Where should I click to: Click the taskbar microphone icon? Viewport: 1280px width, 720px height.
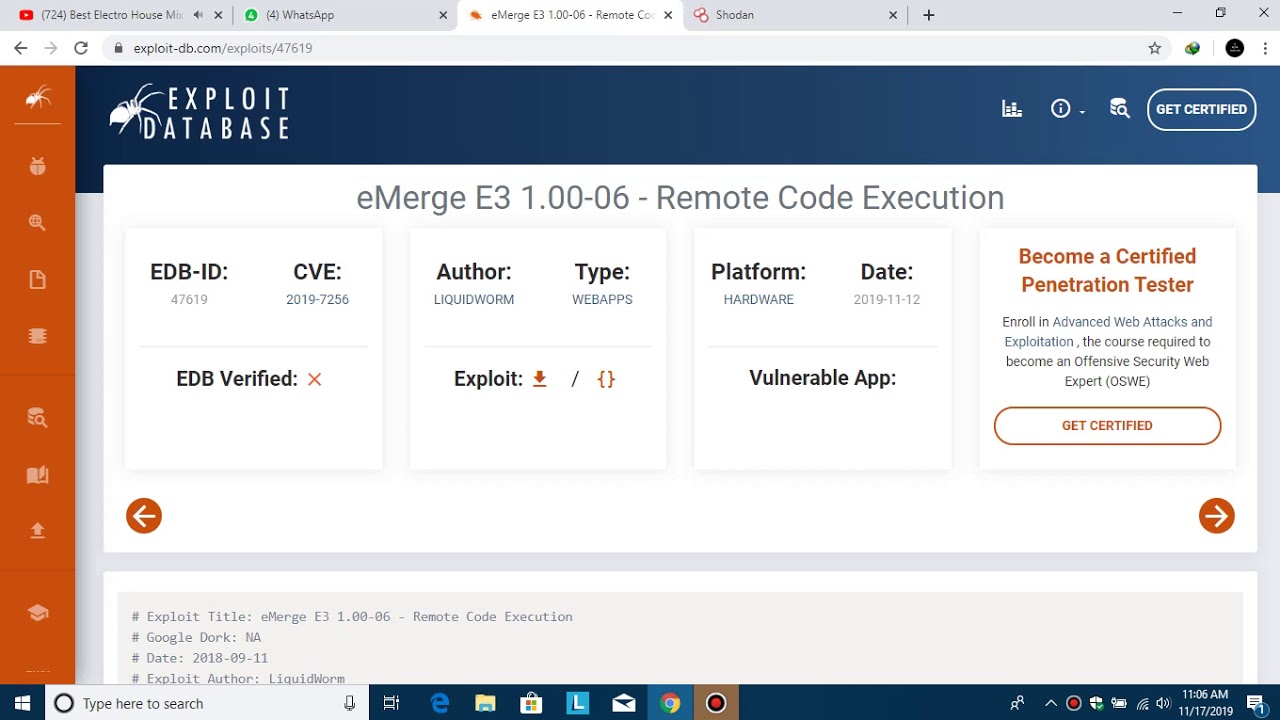(x=349, y=703)
